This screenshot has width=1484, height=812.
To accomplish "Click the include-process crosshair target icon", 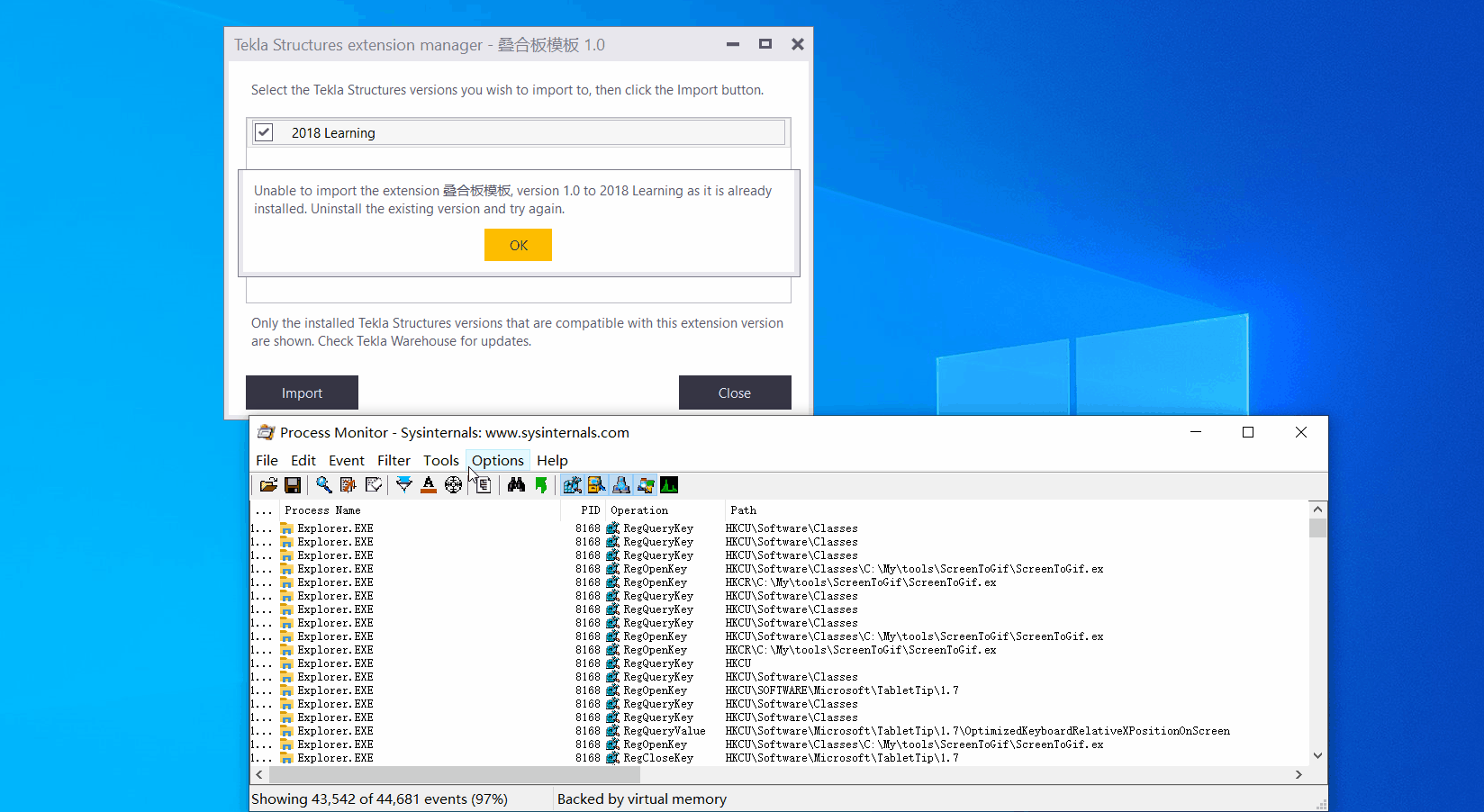I will (x=453, y=484).
